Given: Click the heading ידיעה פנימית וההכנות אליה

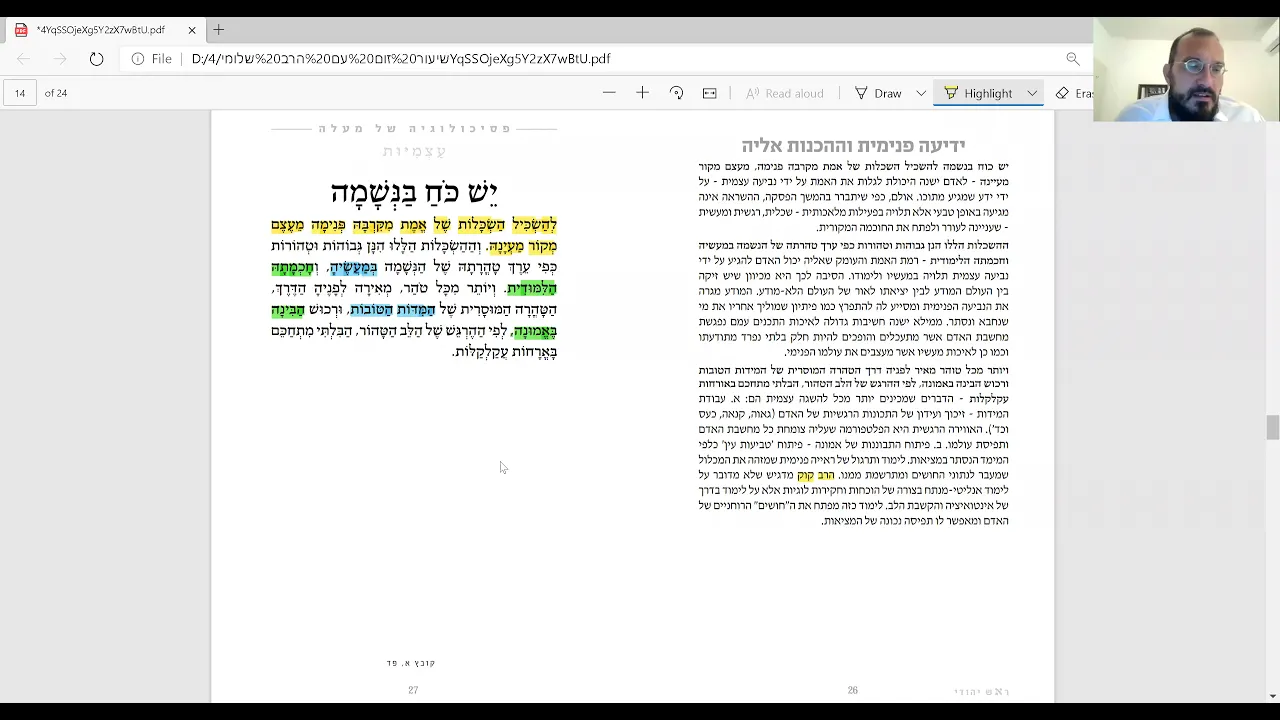Looking at the screenshot, I should click(853, 146).
